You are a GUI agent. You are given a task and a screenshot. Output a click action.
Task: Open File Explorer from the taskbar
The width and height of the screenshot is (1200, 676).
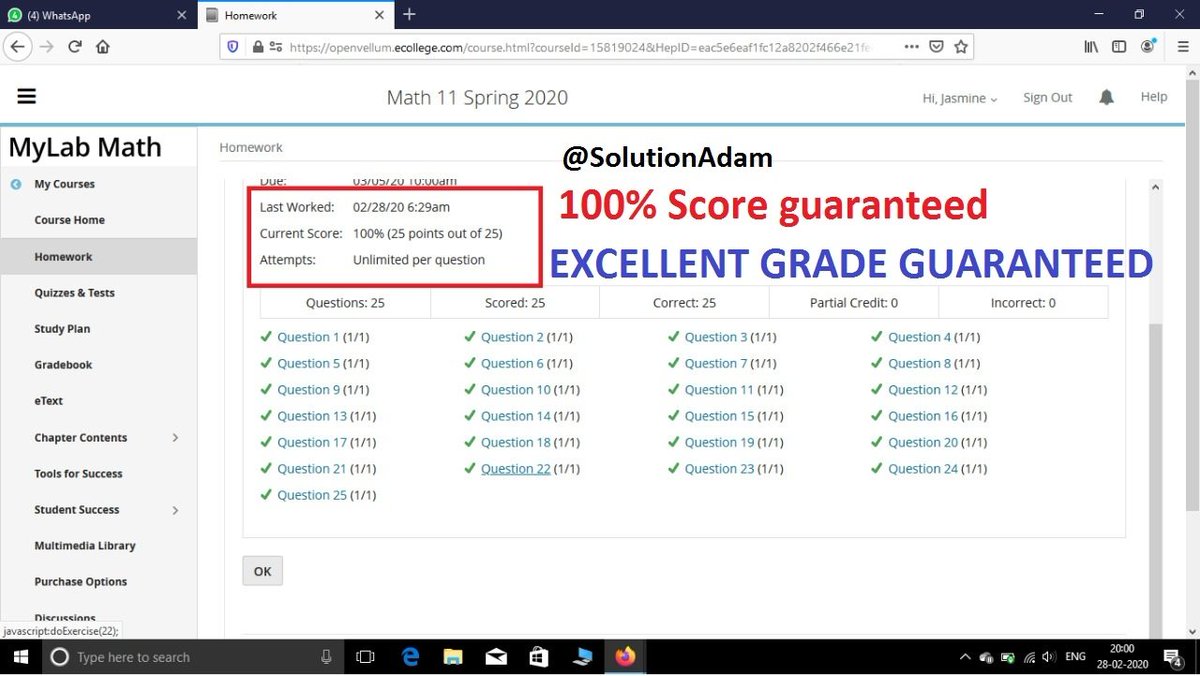(x=453, y=657)
